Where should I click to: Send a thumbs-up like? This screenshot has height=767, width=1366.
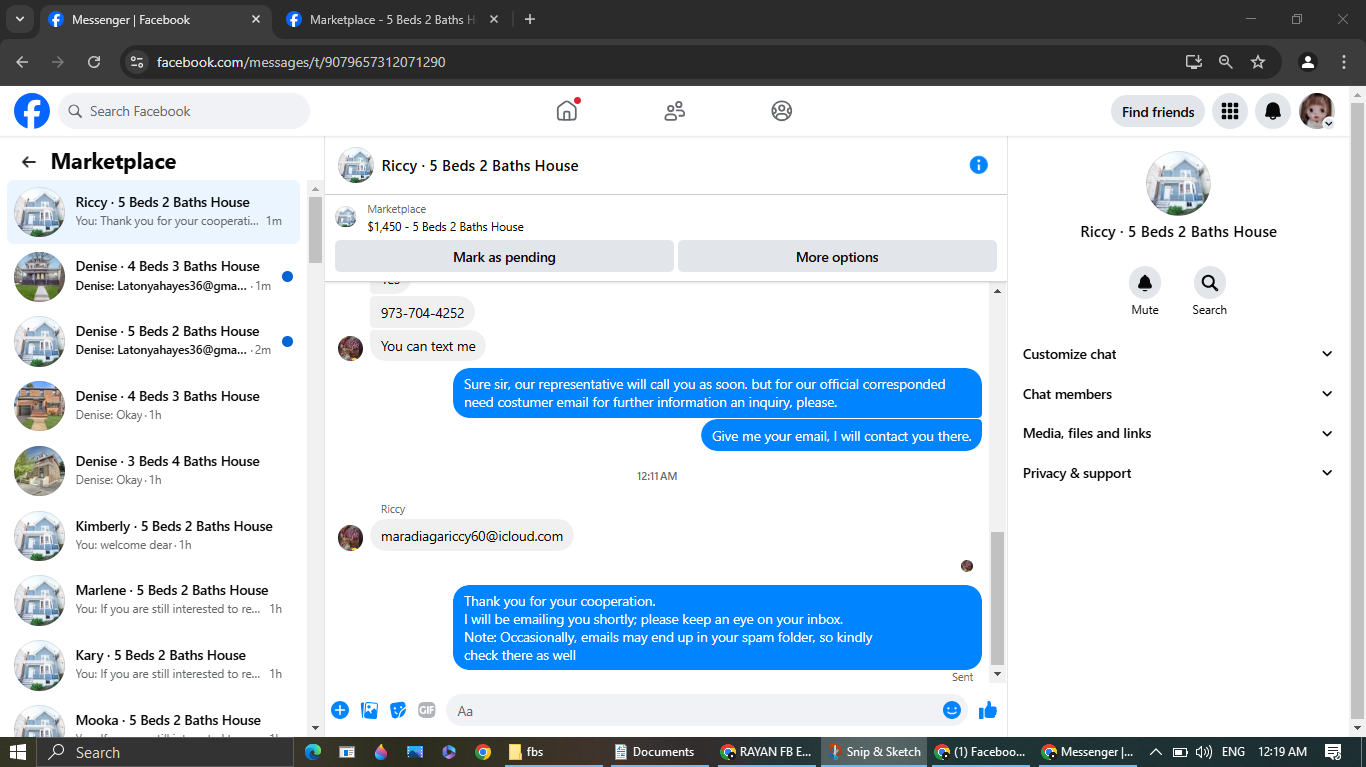[x=988, y=710]
